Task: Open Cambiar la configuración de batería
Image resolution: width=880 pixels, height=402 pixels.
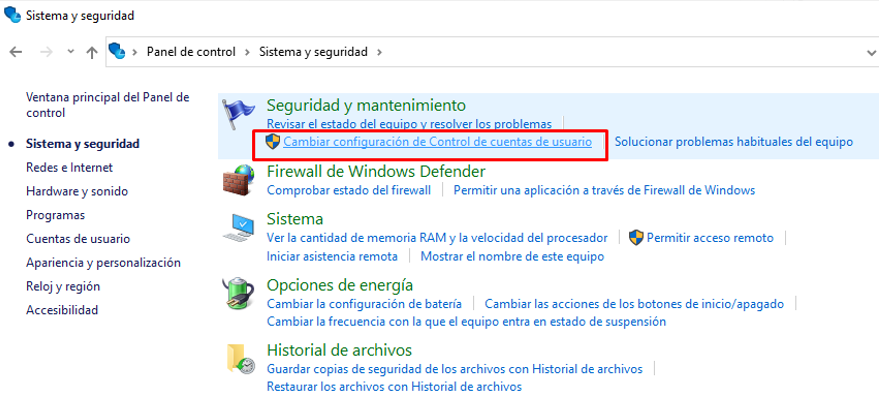Action: click(364, 303)
